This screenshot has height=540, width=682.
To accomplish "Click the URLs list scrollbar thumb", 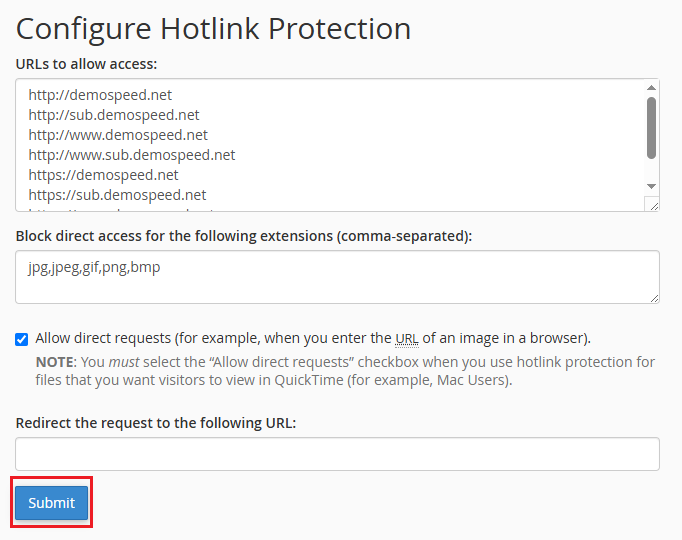I will point(651,127).
